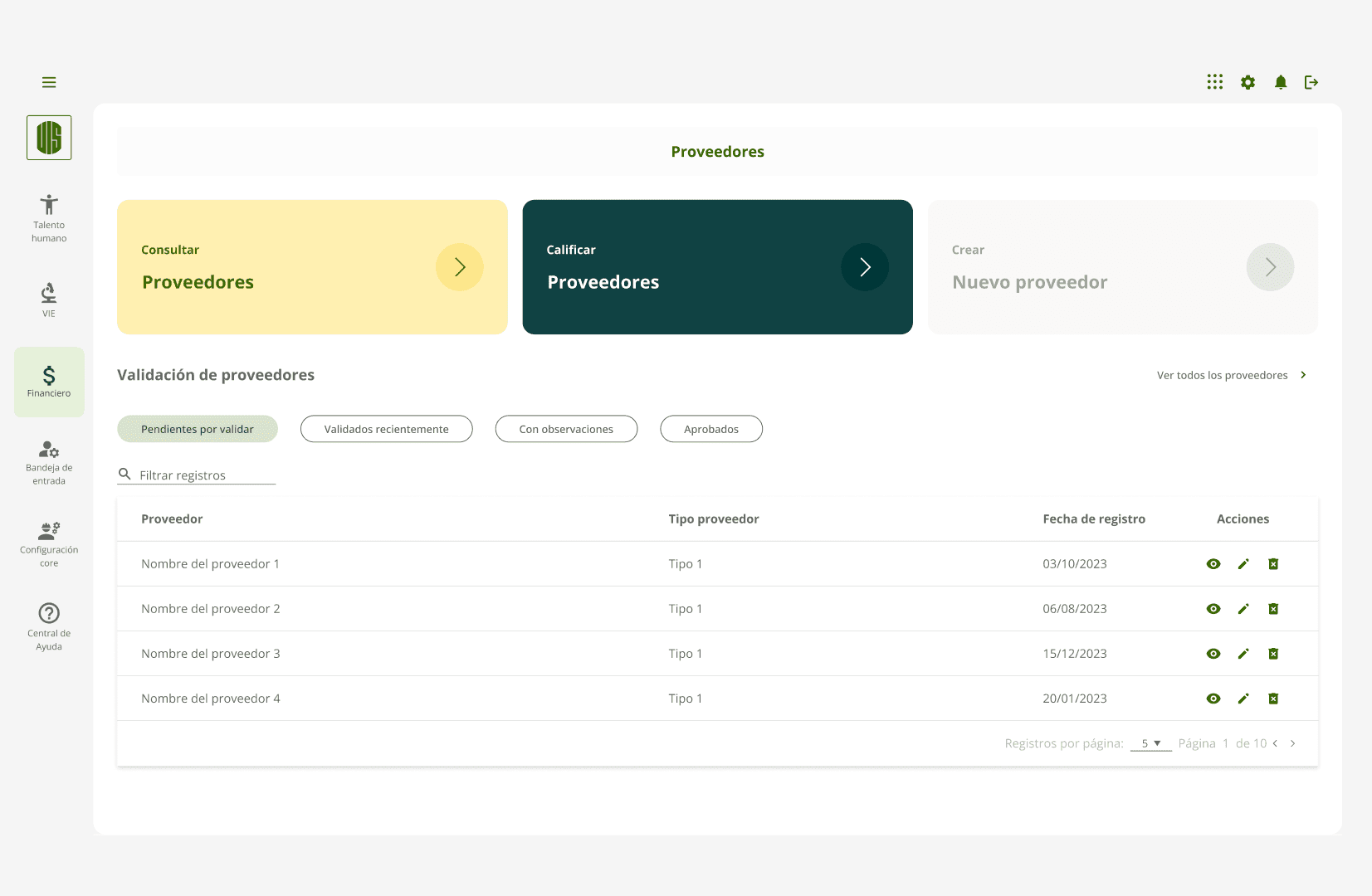Open the Consultar Proveedores card
The height and width of the screenshot is (896, 1372).
312,267
